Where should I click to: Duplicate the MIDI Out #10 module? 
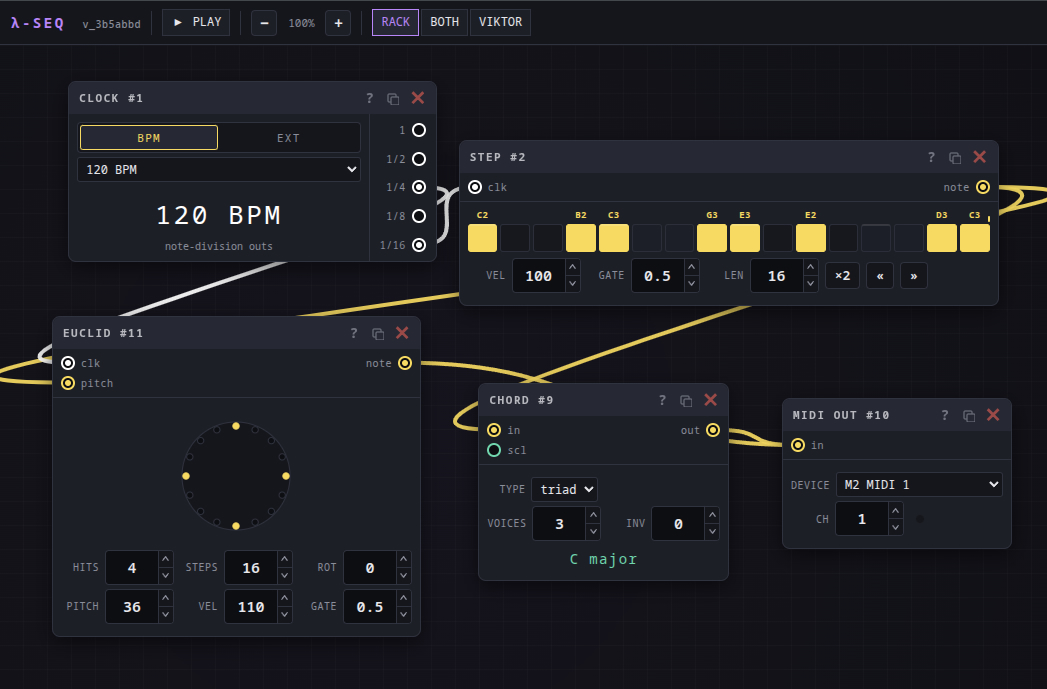point(969,416)
